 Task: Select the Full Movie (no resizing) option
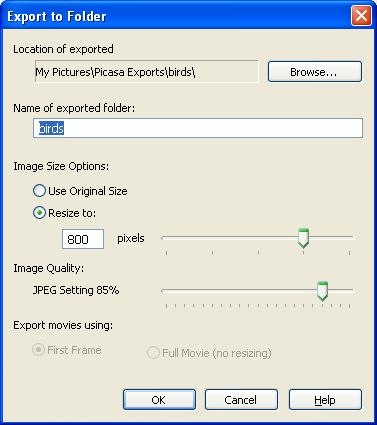pyautogui.click(x=153, y=353)
